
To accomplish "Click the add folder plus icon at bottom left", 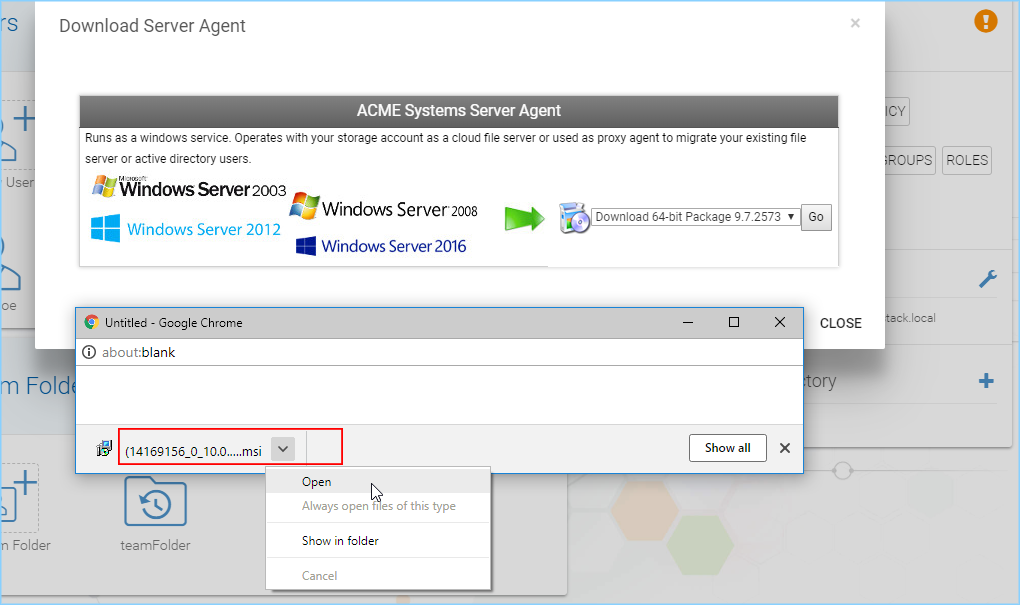I will [x=25, y=483].
